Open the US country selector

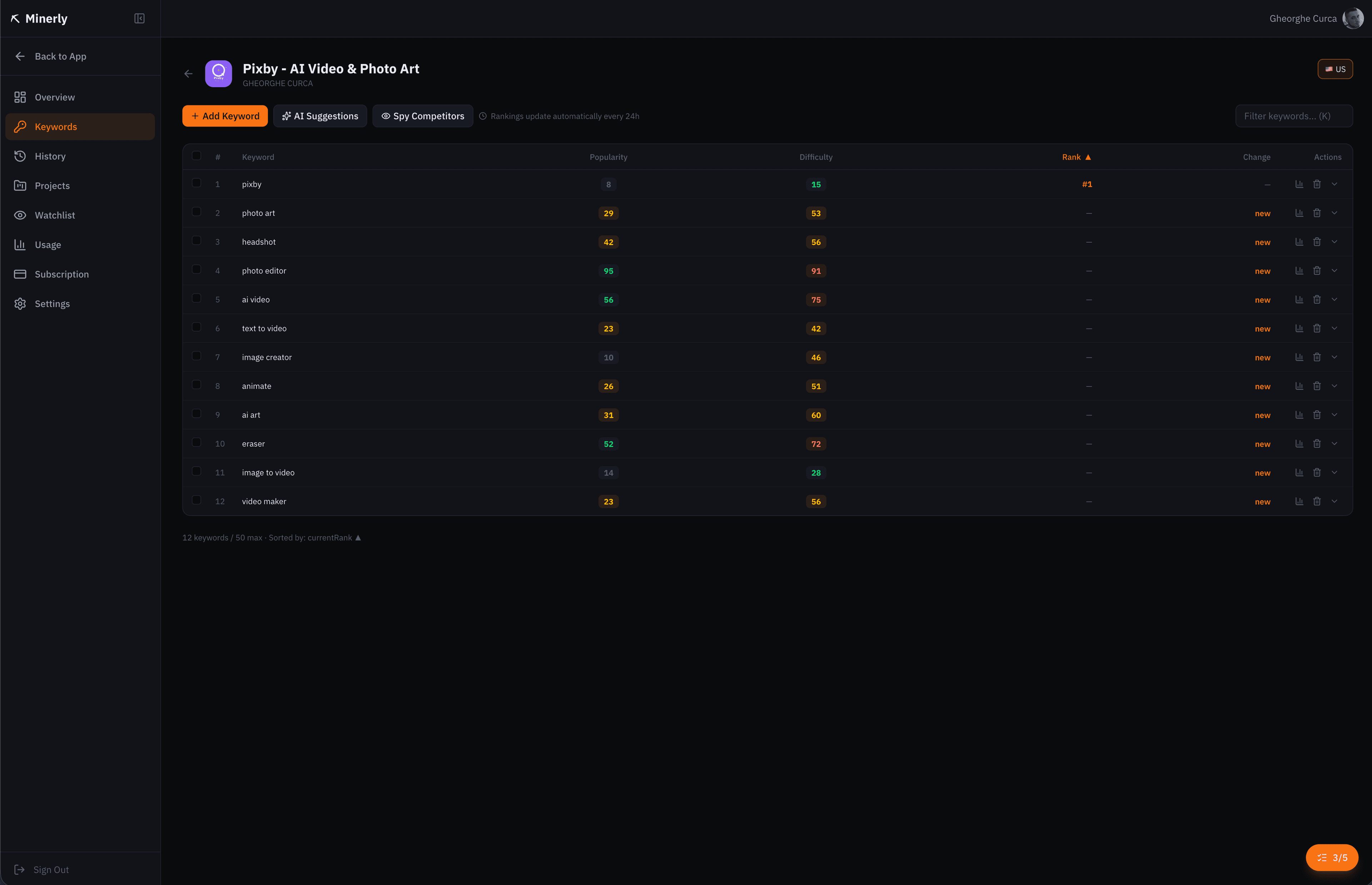(1335, 69)
